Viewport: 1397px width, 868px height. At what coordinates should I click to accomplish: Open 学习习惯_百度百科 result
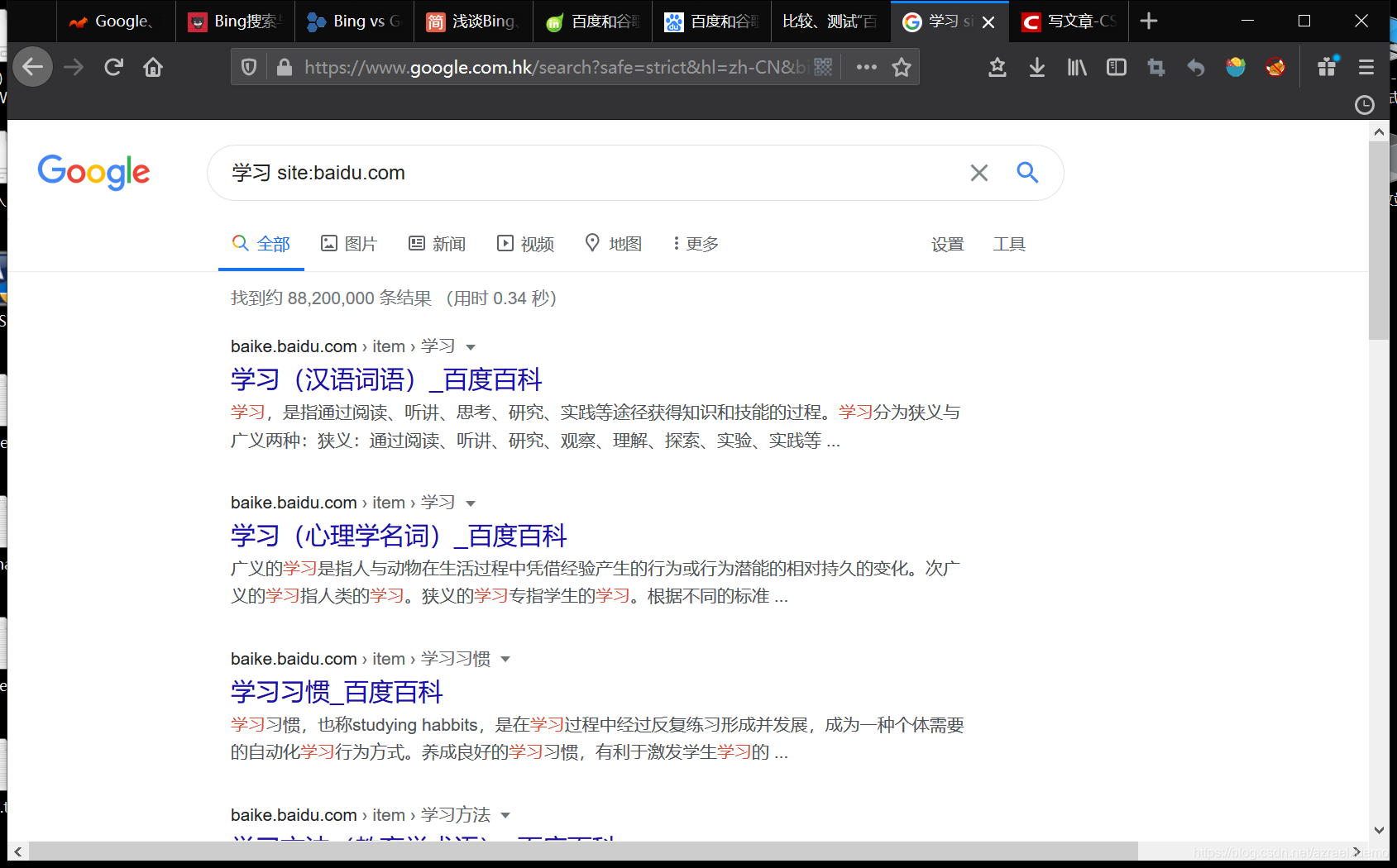pos(337,692)
